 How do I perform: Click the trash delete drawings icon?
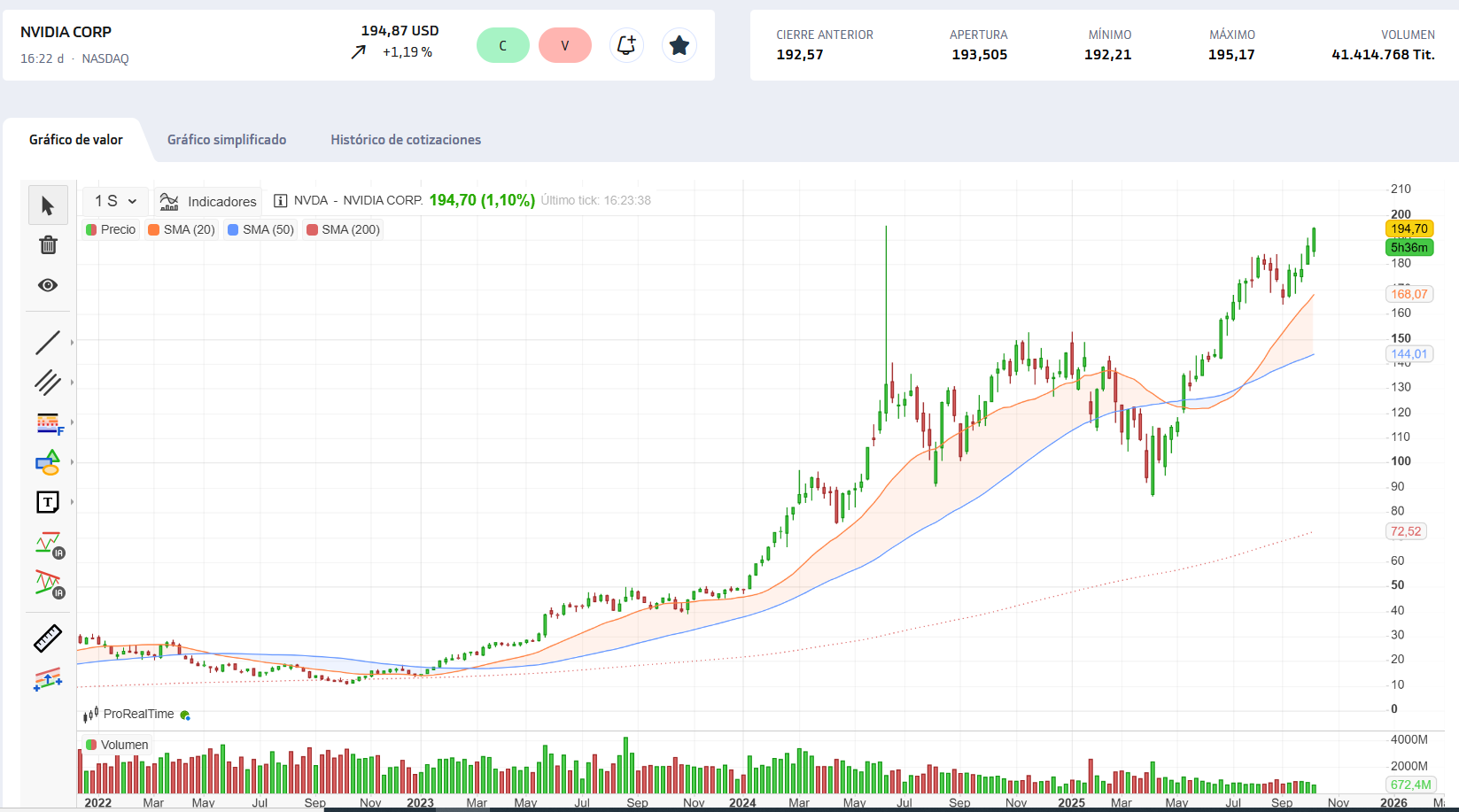pos(48,245)
